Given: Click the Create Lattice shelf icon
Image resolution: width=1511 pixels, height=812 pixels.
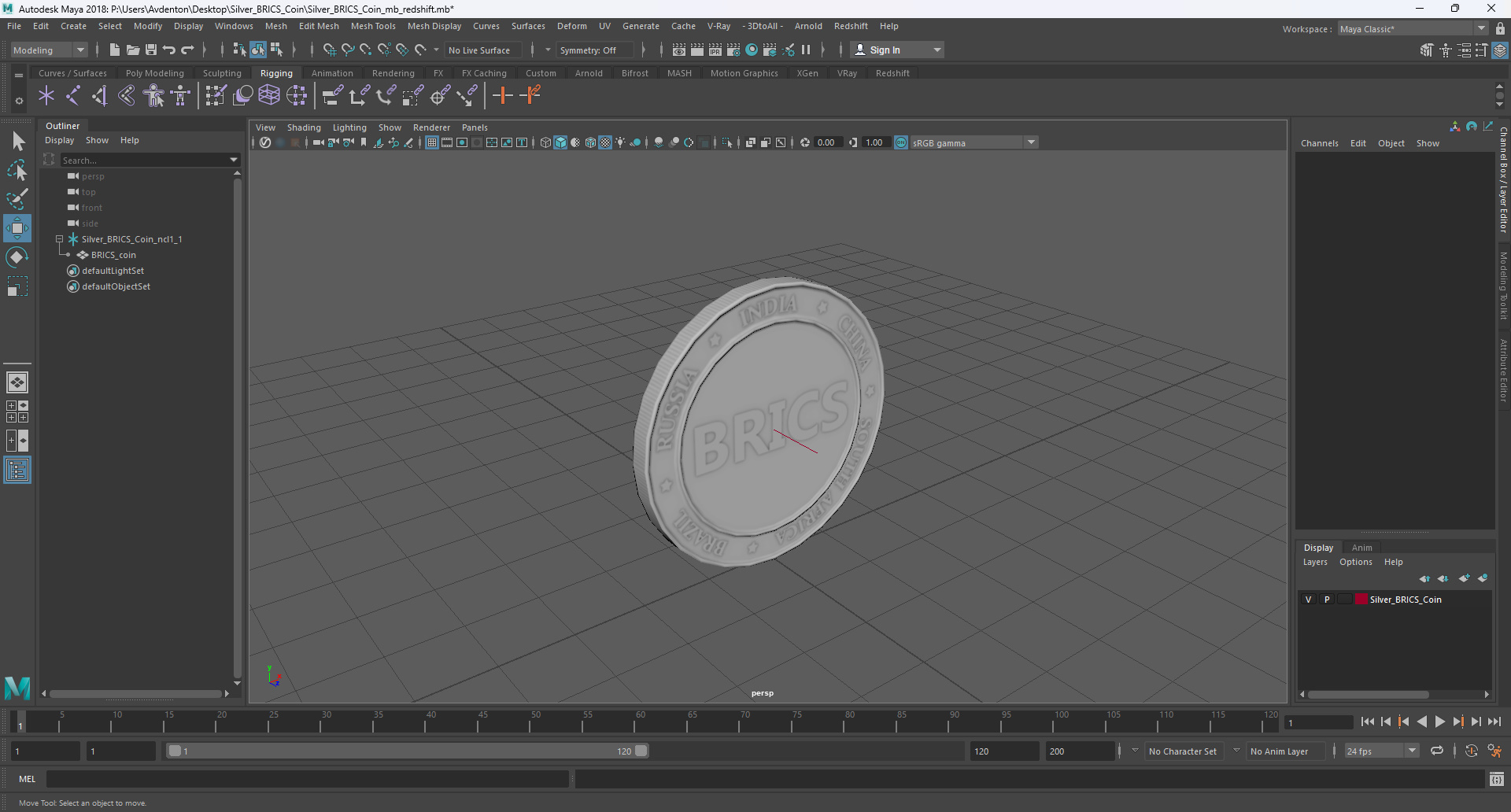Looking at the screenshot, I should pos(269,96).
